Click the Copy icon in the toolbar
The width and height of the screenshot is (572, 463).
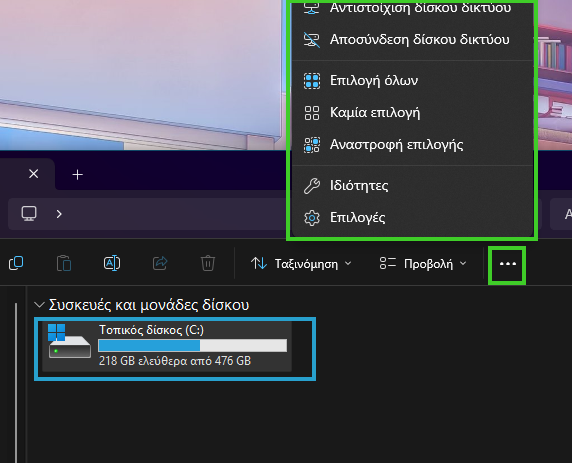coord(16,263)
